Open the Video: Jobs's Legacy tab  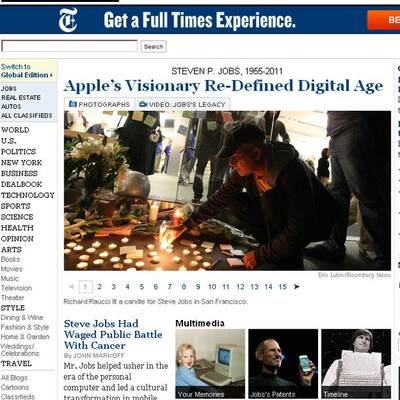coord(183,104)
